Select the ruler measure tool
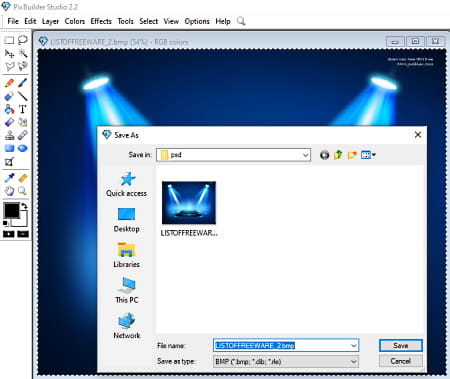This screenshot has height=379, width=450. coord(23,178)
